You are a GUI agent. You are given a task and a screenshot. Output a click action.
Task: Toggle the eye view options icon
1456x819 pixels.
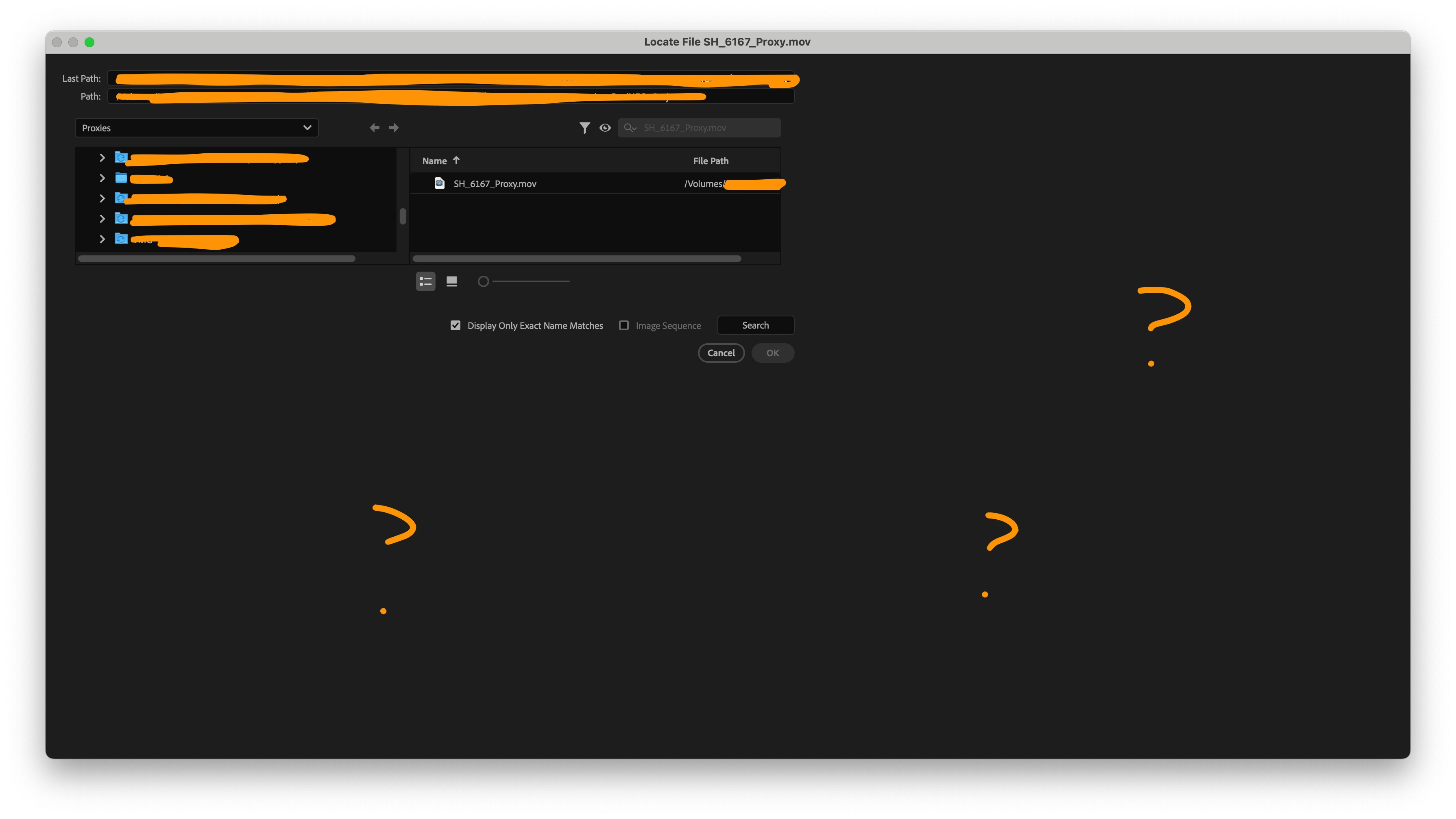point(605,128)
